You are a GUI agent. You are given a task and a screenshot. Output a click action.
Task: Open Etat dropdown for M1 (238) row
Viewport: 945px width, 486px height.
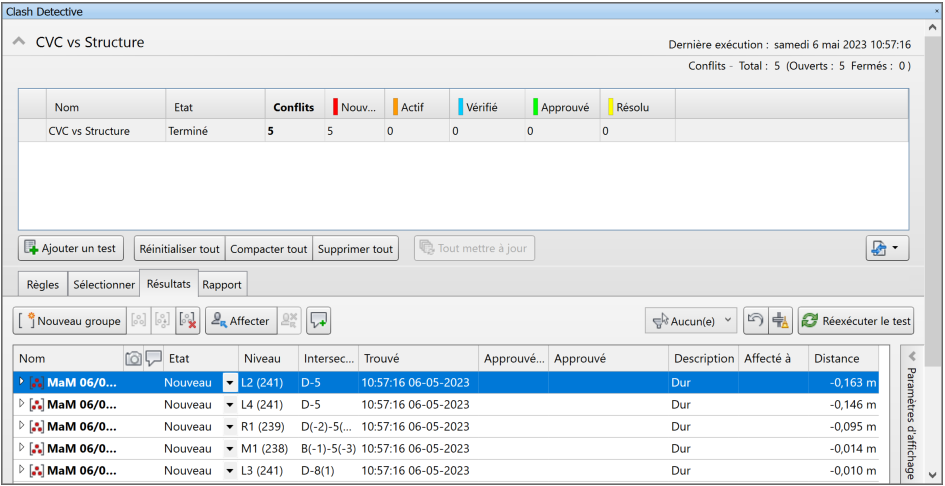(x=230, y=449)
